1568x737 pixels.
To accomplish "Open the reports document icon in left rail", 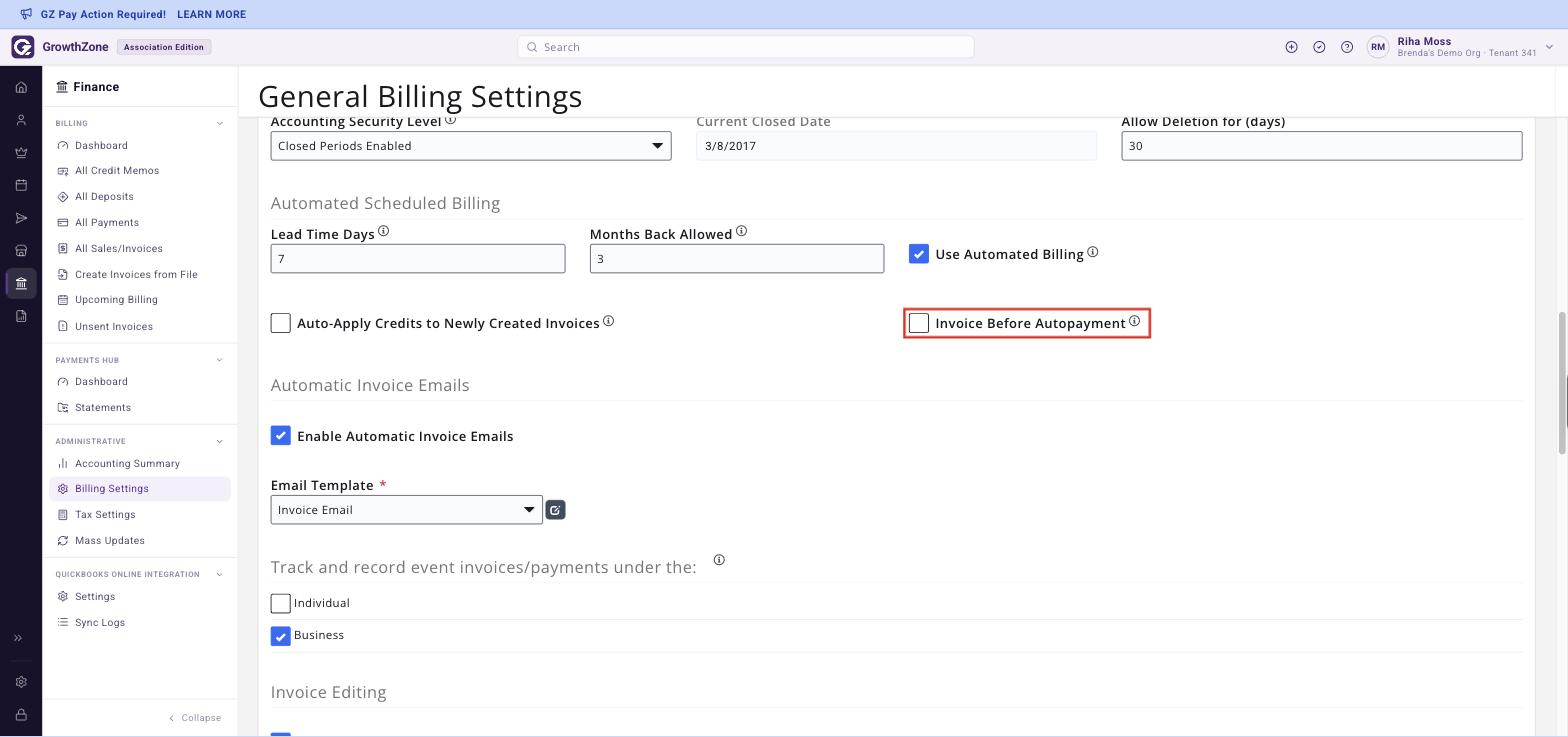I will click(x=21, y=316).
